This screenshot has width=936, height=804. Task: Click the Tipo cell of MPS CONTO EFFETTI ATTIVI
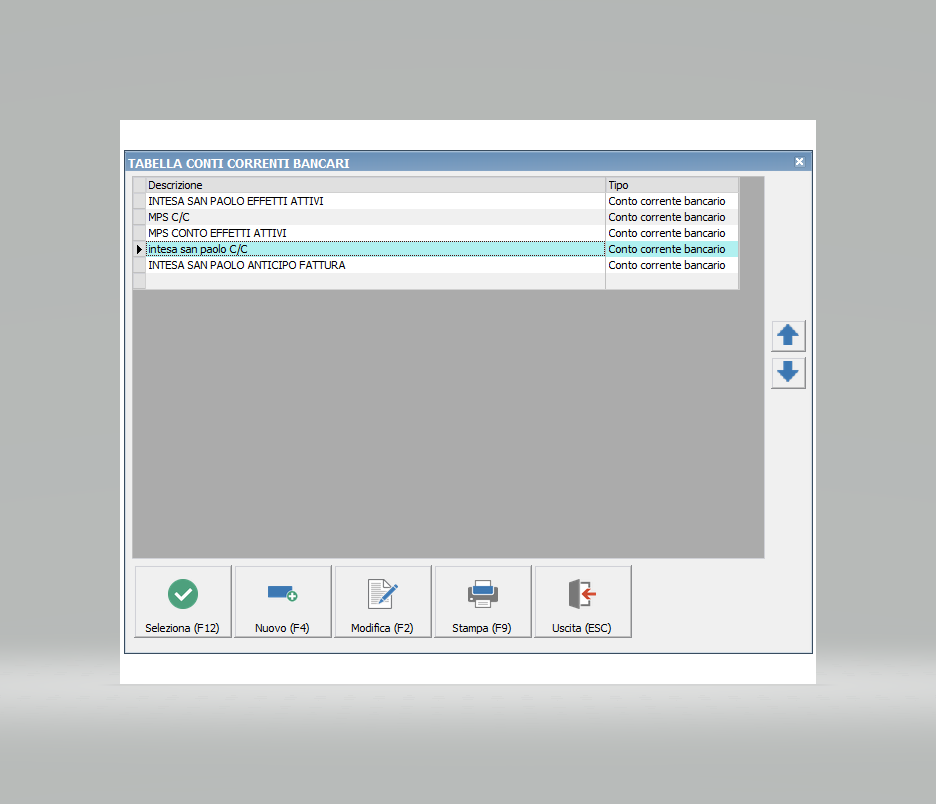[x=672, y=233]
